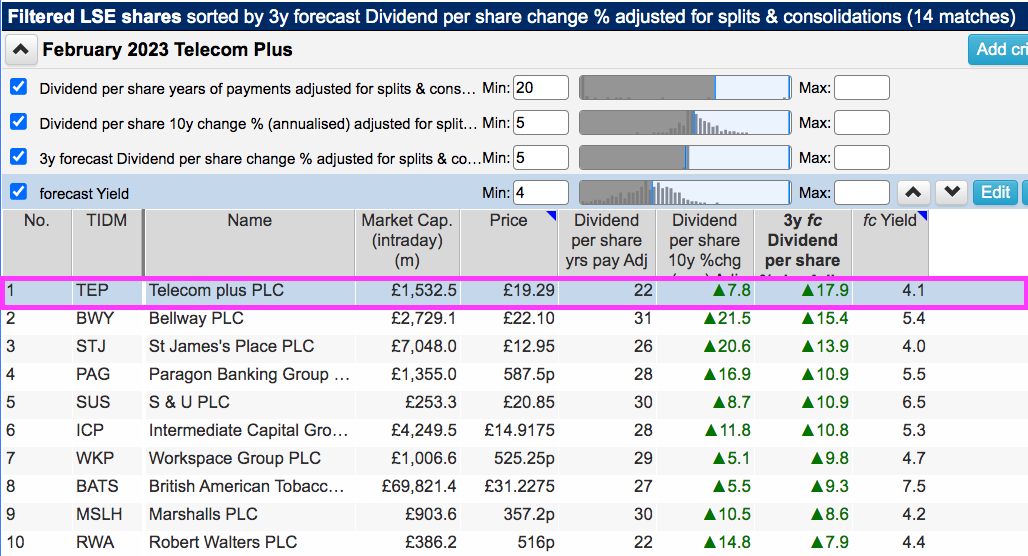Click the Add criteria button
The width and height of the screenshot is (1028, 556).
coord(998,49)
